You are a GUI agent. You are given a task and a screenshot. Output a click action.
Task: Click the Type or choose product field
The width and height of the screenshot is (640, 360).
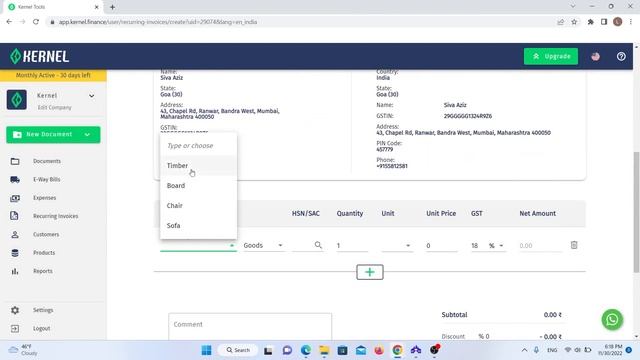pos(198,146)
